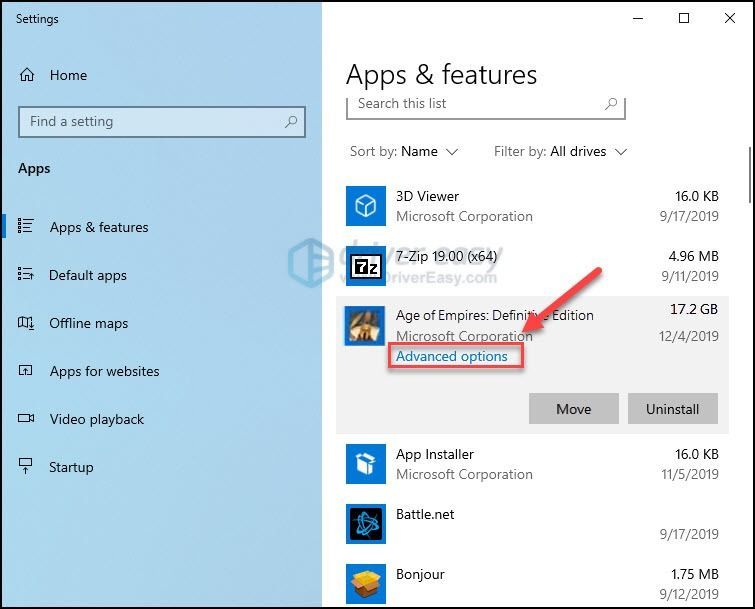Click the Apps & features sidebar icon
The height and width of the screenshot is (609, 755).
tap(26, 226)
